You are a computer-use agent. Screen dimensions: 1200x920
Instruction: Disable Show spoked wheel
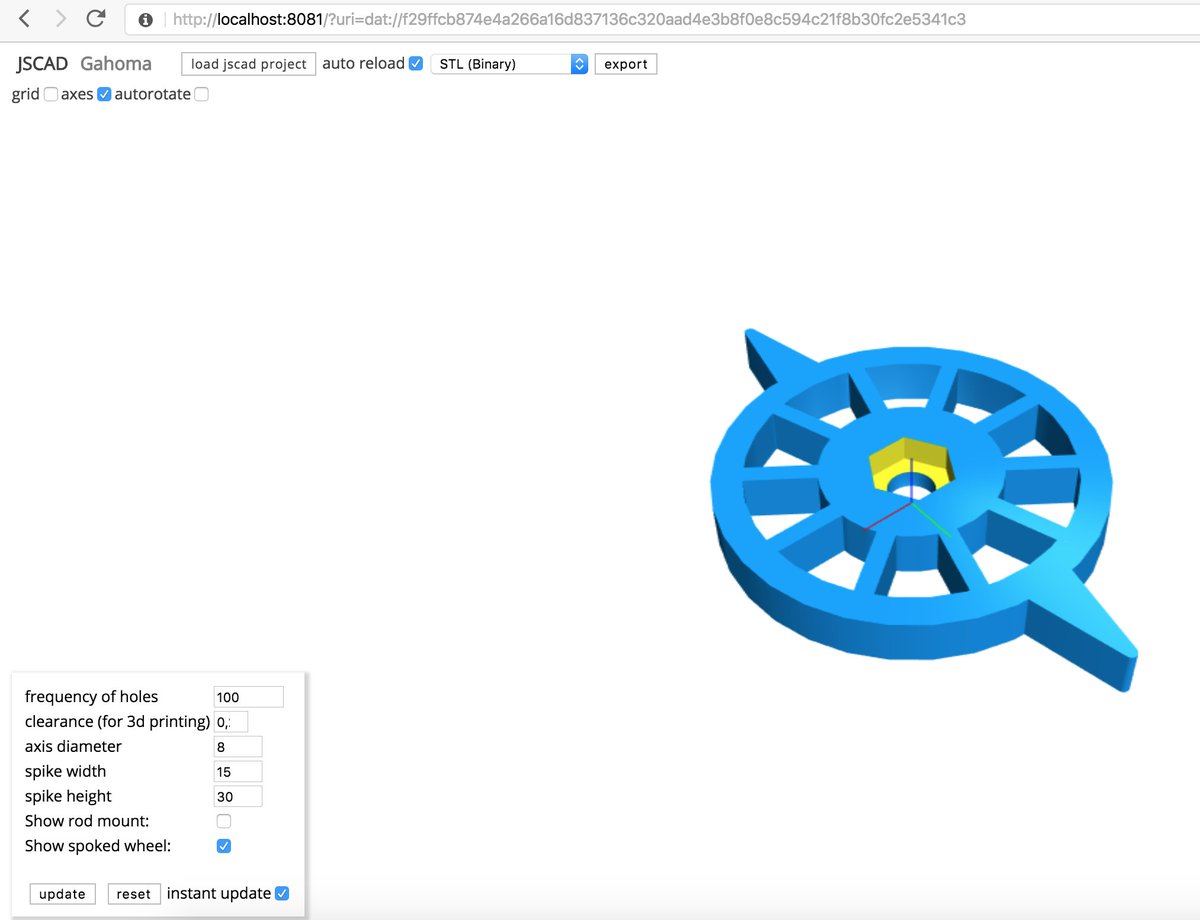(x=224, y=845)
